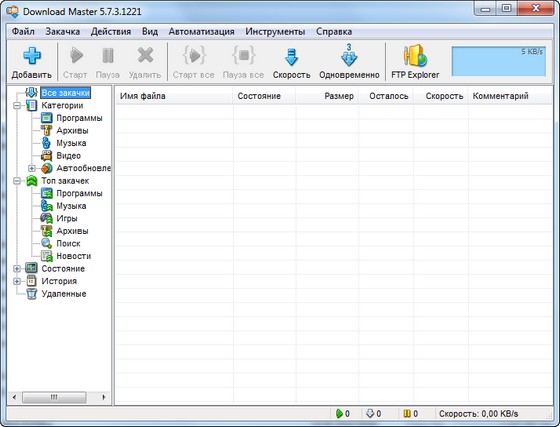This screenshot has width=560, height=427.
Task: Open the Файл menu
Action: pyautogui.click(x=23, y=31)
